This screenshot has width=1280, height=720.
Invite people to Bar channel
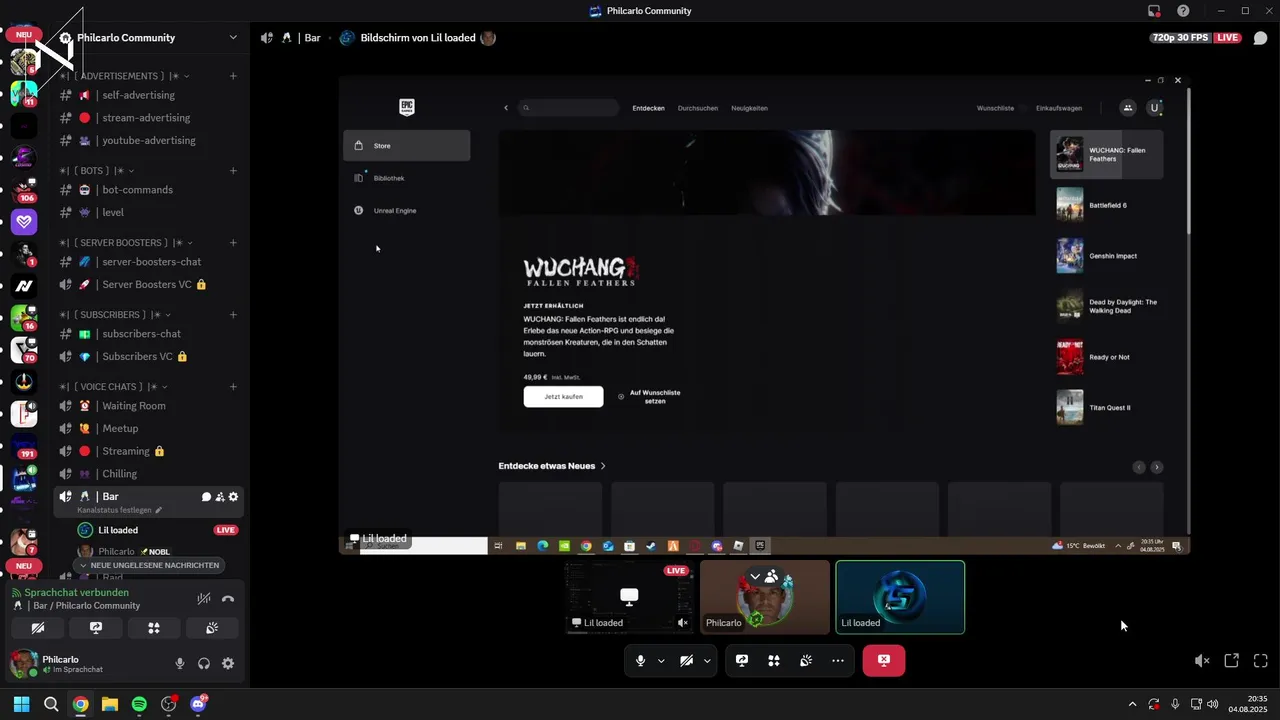220,497
